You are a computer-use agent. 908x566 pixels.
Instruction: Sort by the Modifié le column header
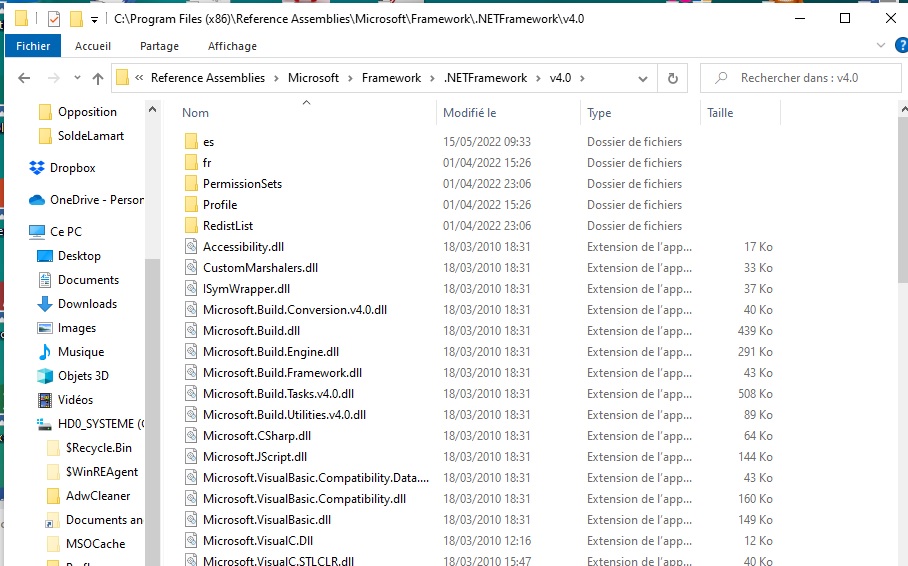pyautogui.click(x=470, y=113)
